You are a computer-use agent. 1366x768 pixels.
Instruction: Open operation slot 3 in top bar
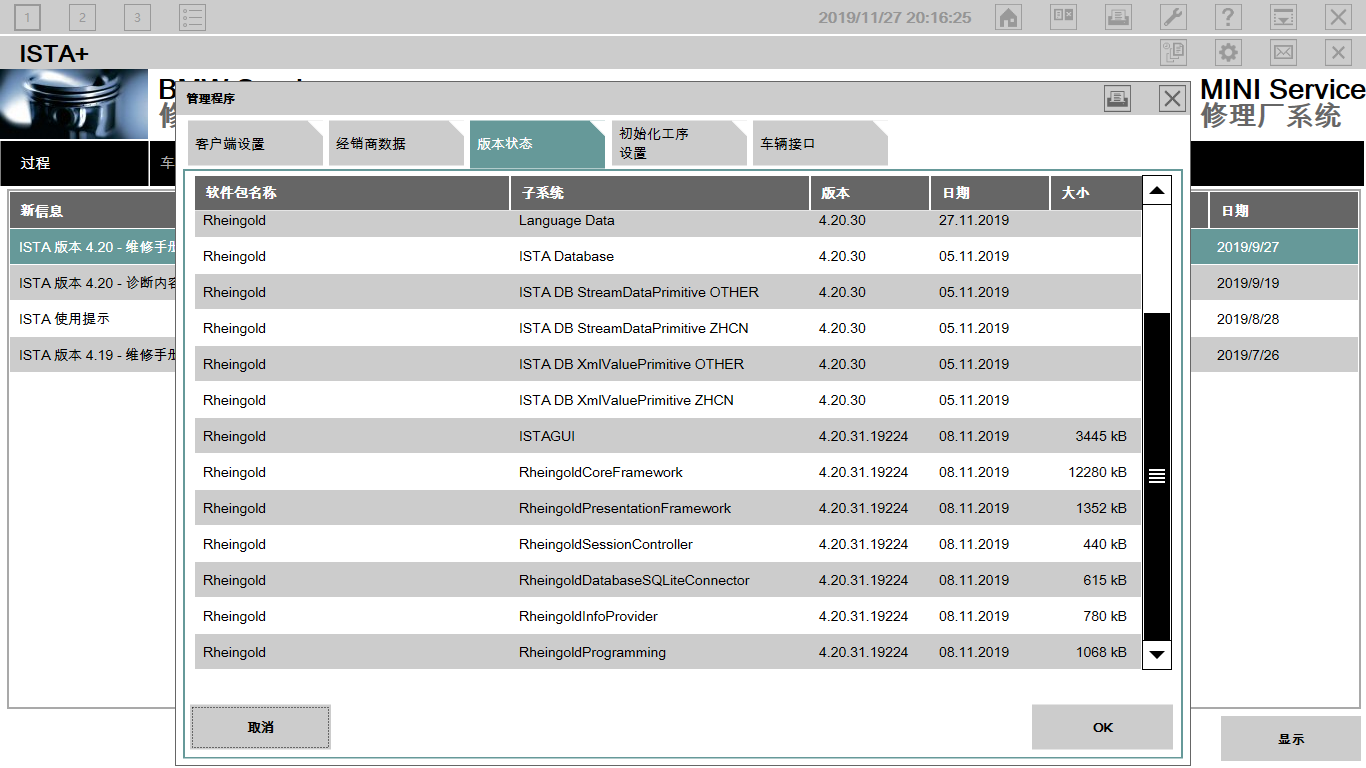pos(138,17)
